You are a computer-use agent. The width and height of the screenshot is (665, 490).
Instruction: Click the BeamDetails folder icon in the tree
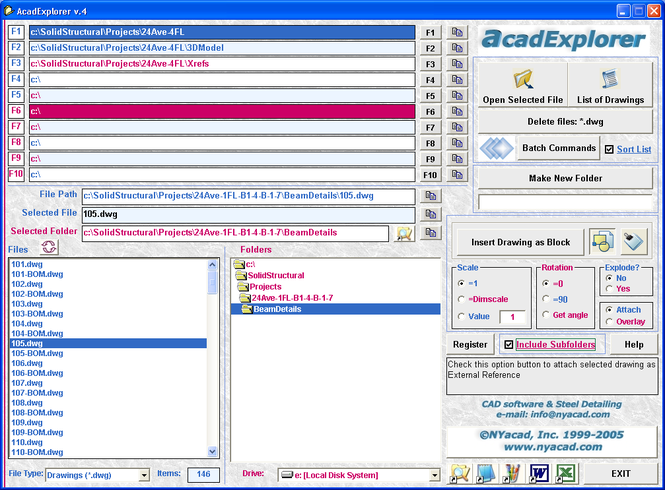point(246,309)
